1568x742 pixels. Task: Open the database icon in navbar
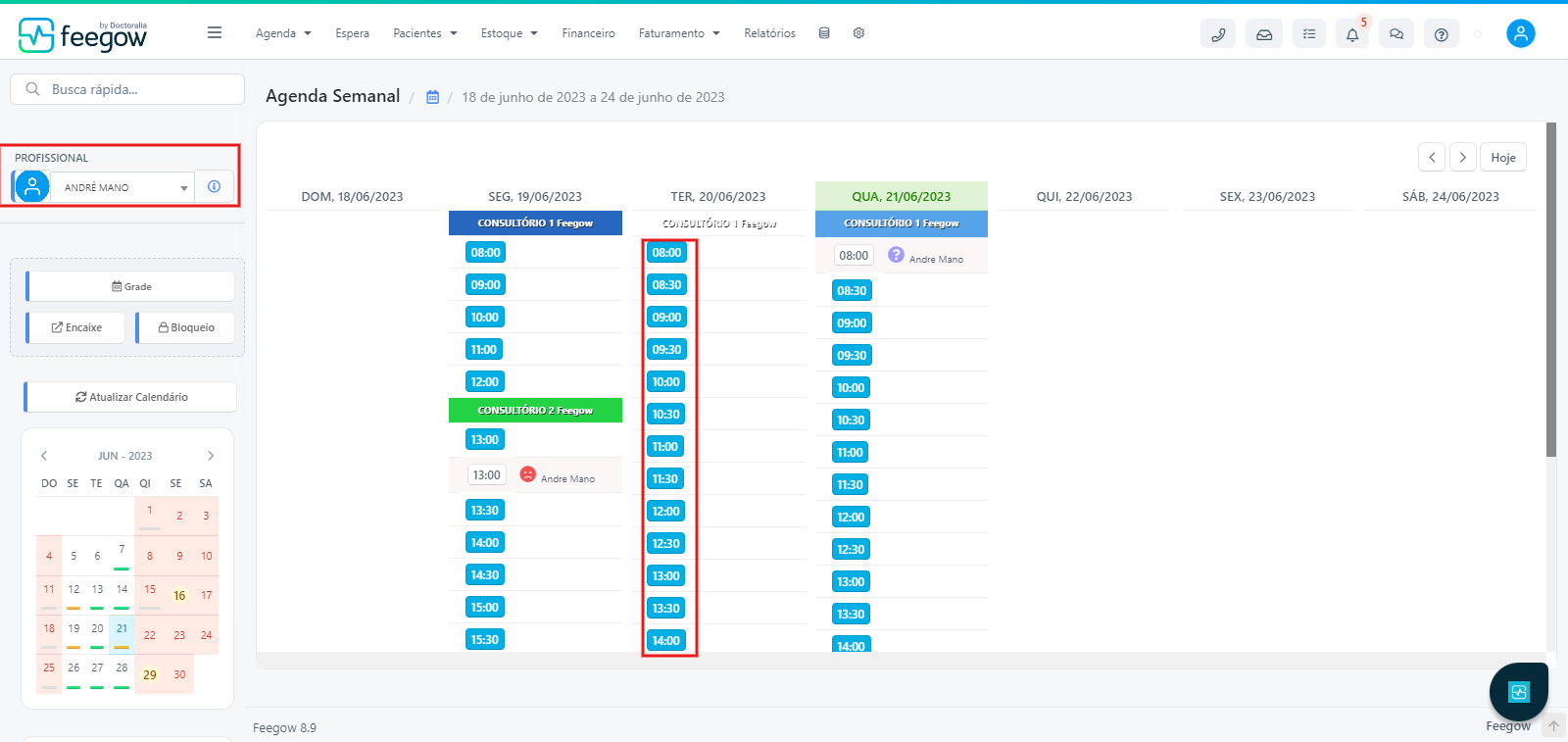[824, 32]
